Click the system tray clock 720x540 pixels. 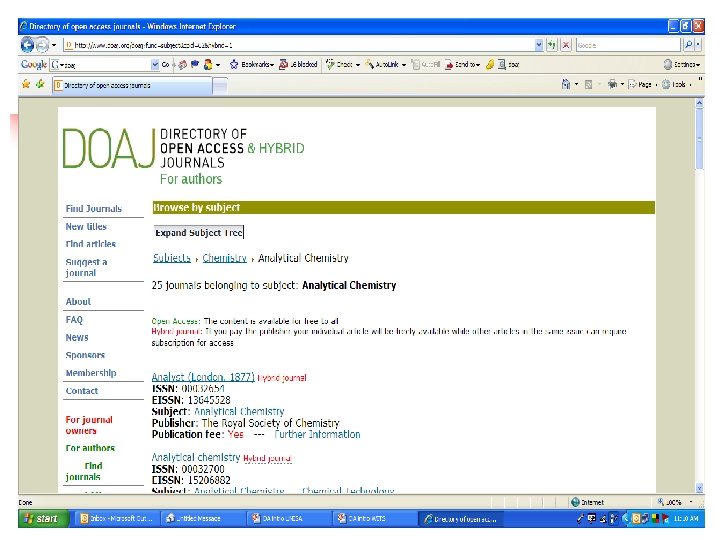(x=686, y=518)
